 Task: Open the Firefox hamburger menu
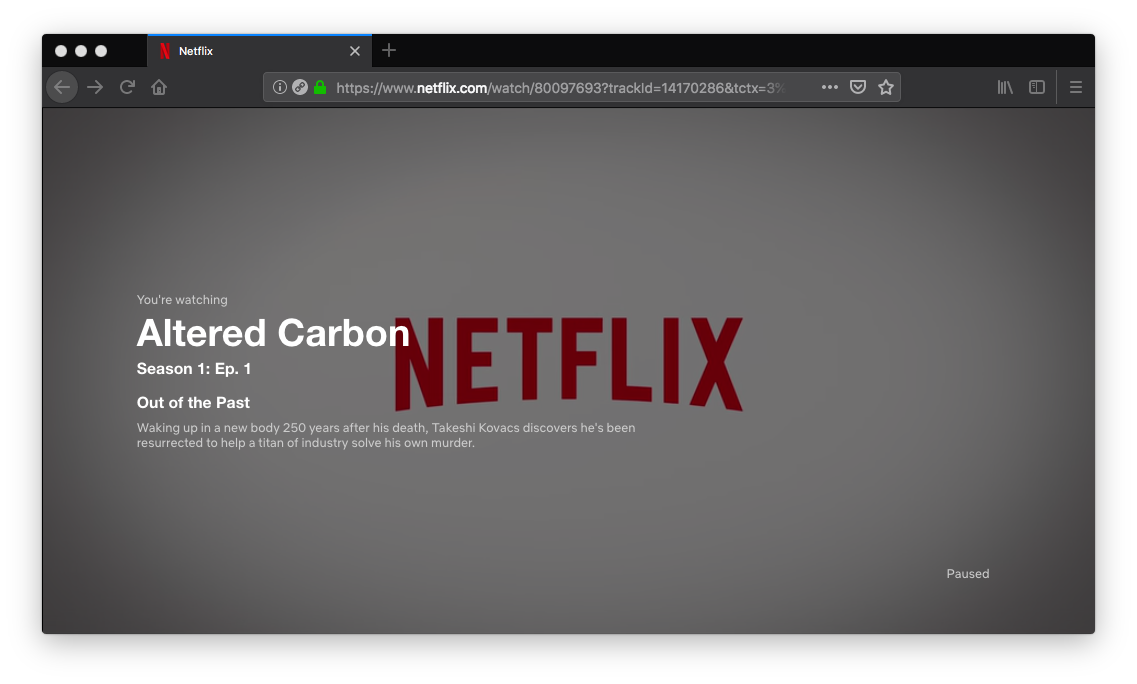1076,87
